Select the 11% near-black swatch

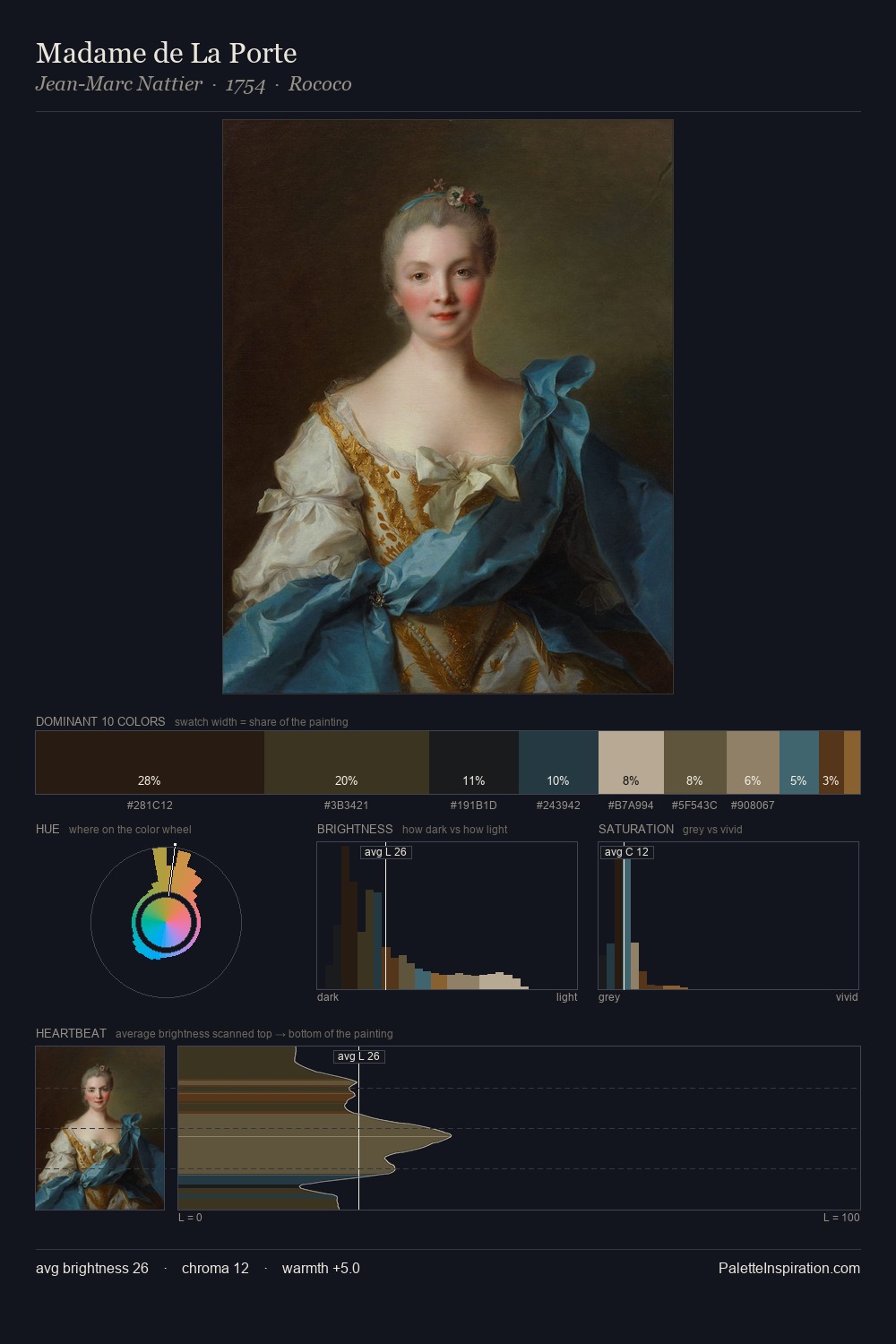(x=474, y=762)
